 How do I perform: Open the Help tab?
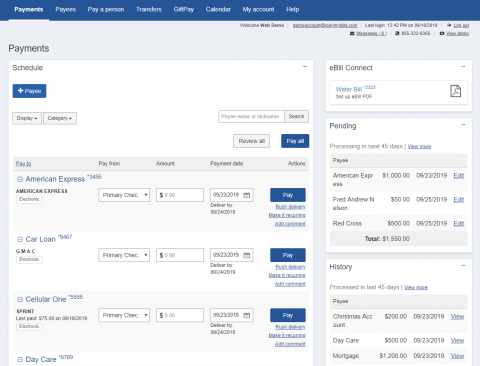(x=292, y=9)
